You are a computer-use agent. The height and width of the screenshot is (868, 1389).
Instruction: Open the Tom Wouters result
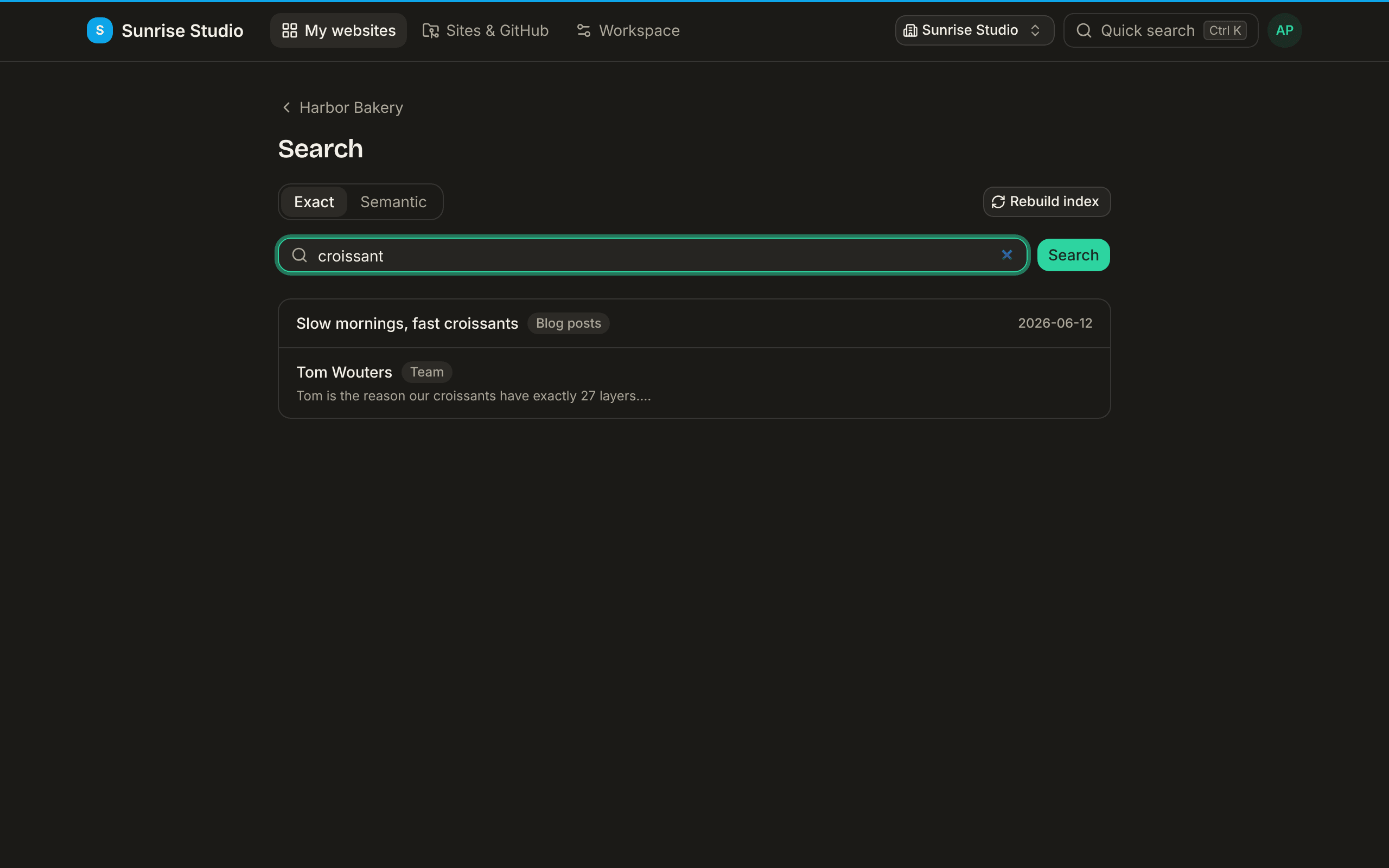point(694,384)
